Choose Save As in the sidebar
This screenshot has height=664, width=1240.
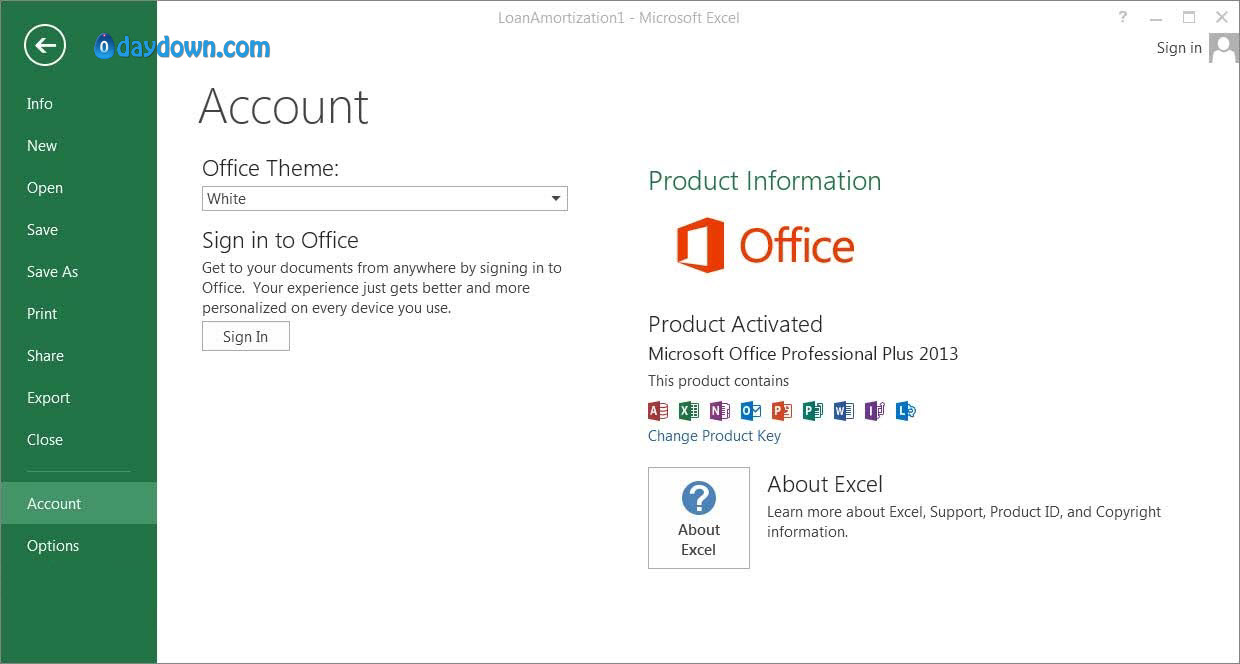[78, 272]
